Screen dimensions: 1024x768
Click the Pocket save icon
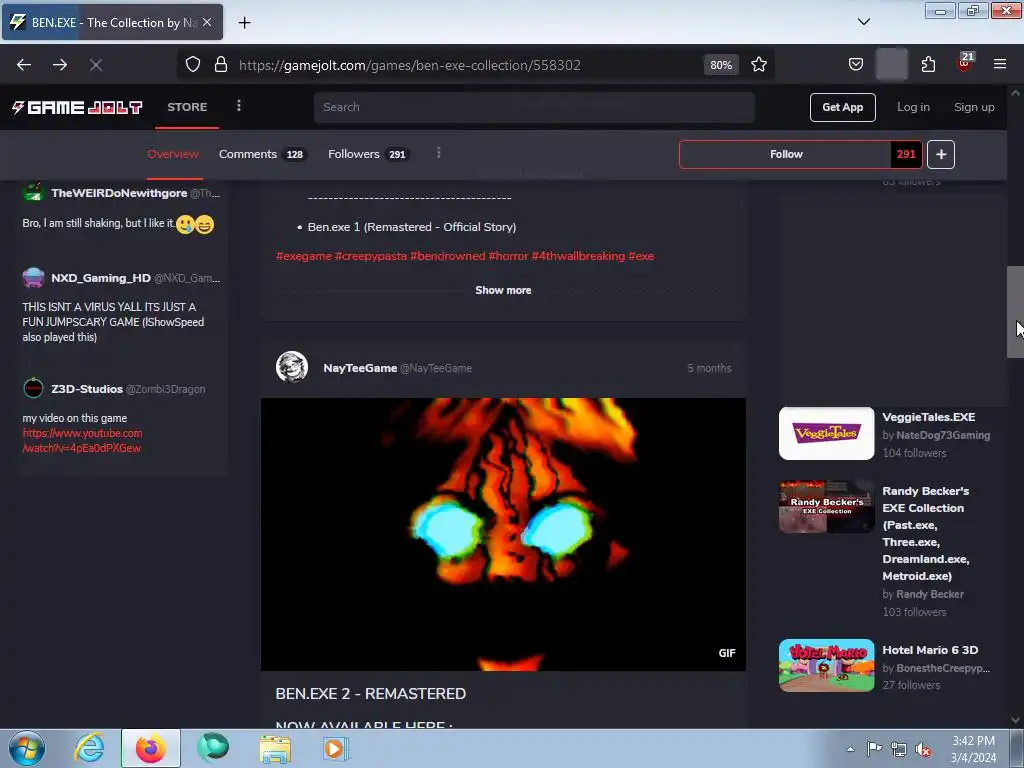[856, 65]
